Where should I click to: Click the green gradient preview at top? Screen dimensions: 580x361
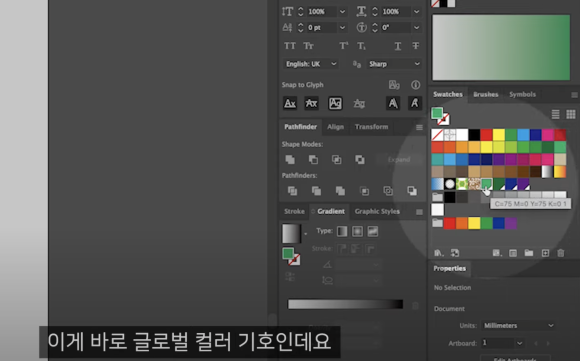[x=501, y=48]
